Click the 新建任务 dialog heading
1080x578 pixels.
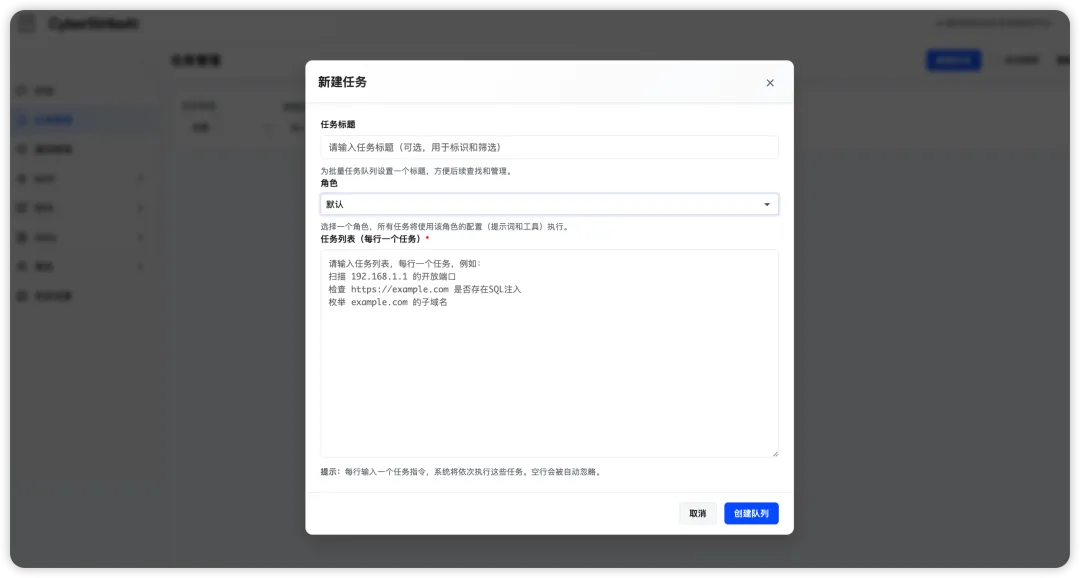[x=342, y=82]
